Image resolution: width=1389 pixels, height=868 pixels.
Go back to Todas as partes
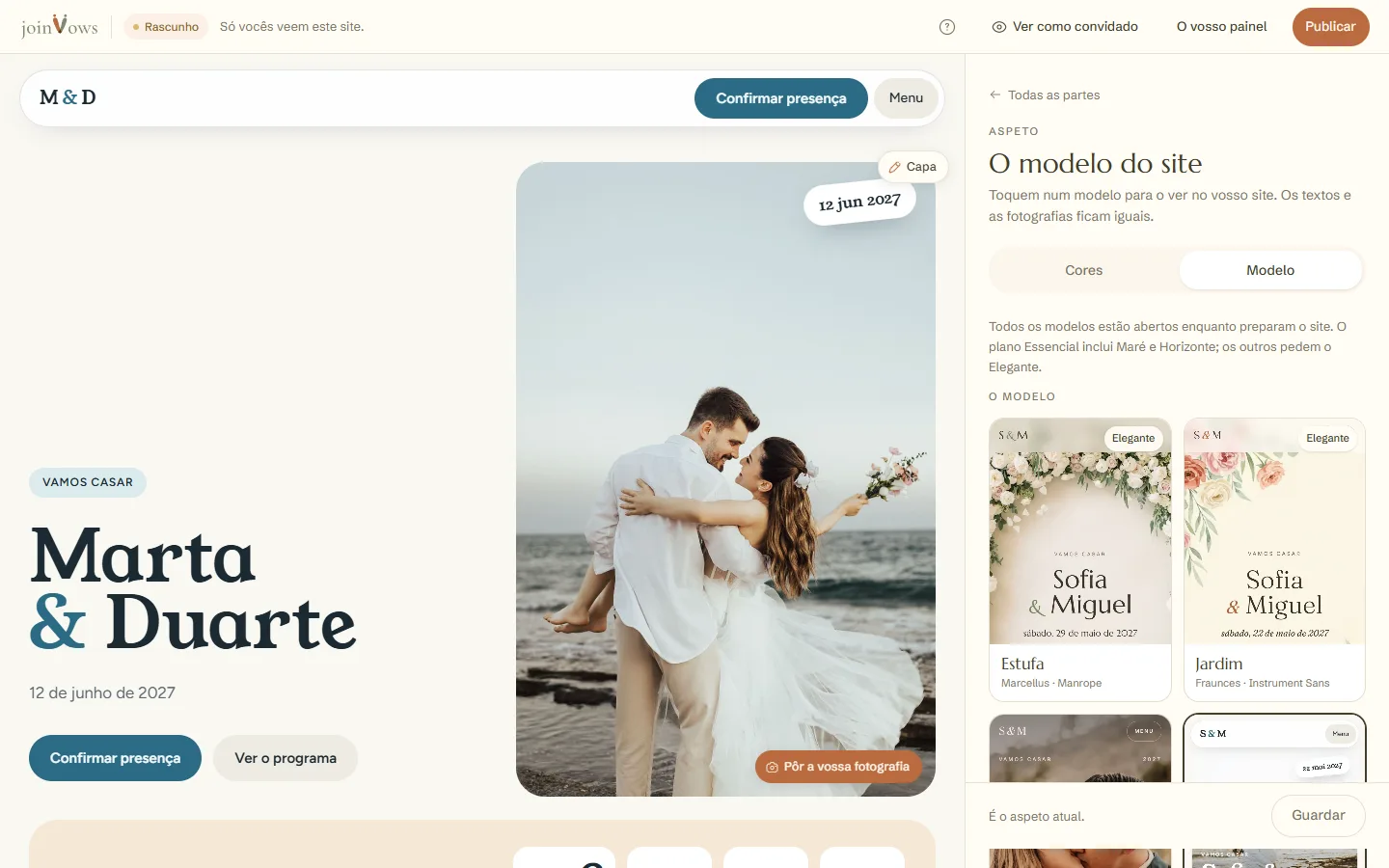[1045, 95]
